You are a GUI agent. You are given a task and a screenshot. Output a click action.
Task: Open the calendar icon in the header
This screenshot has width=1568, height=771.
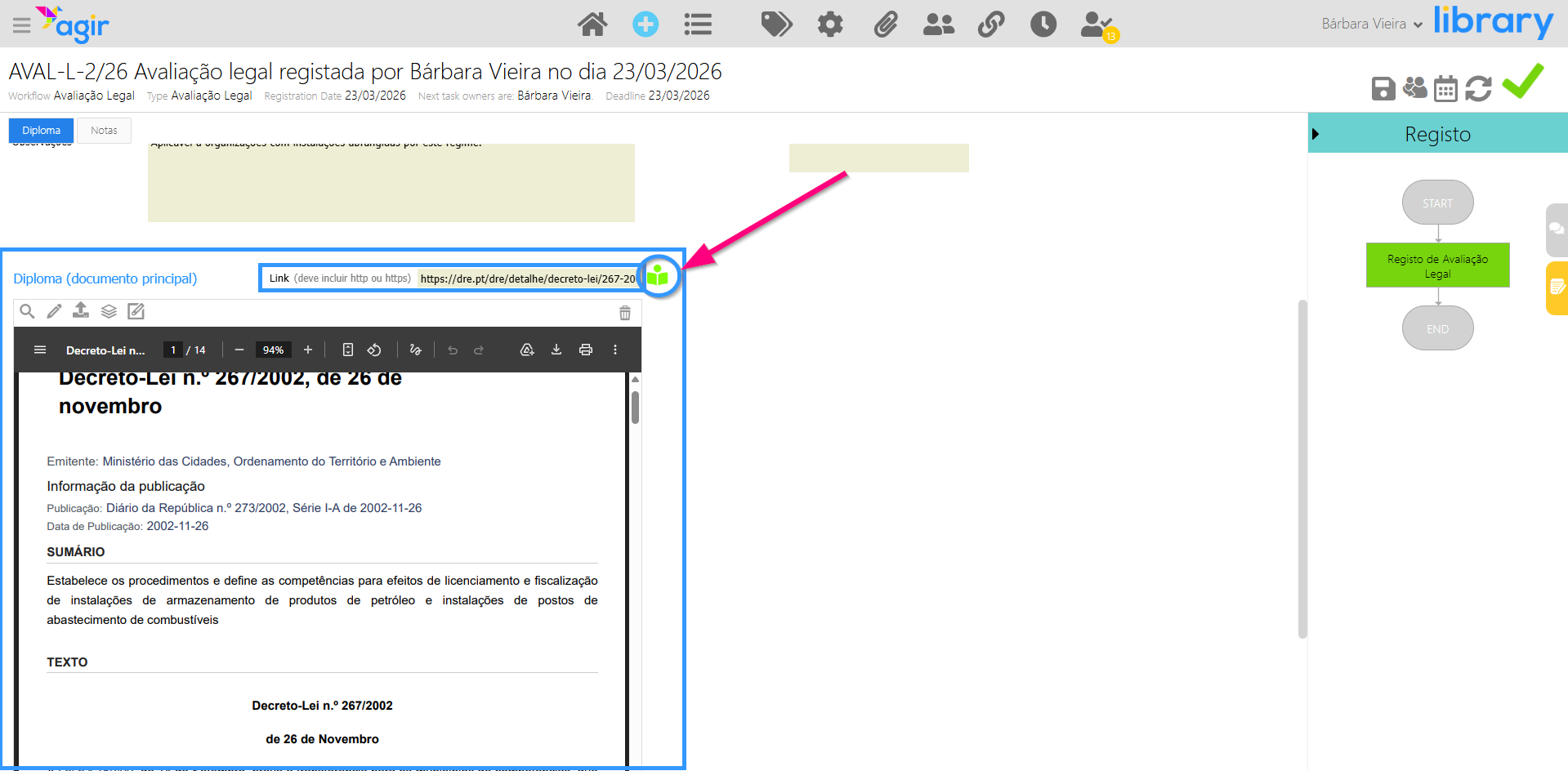[x=1445, y=88]
